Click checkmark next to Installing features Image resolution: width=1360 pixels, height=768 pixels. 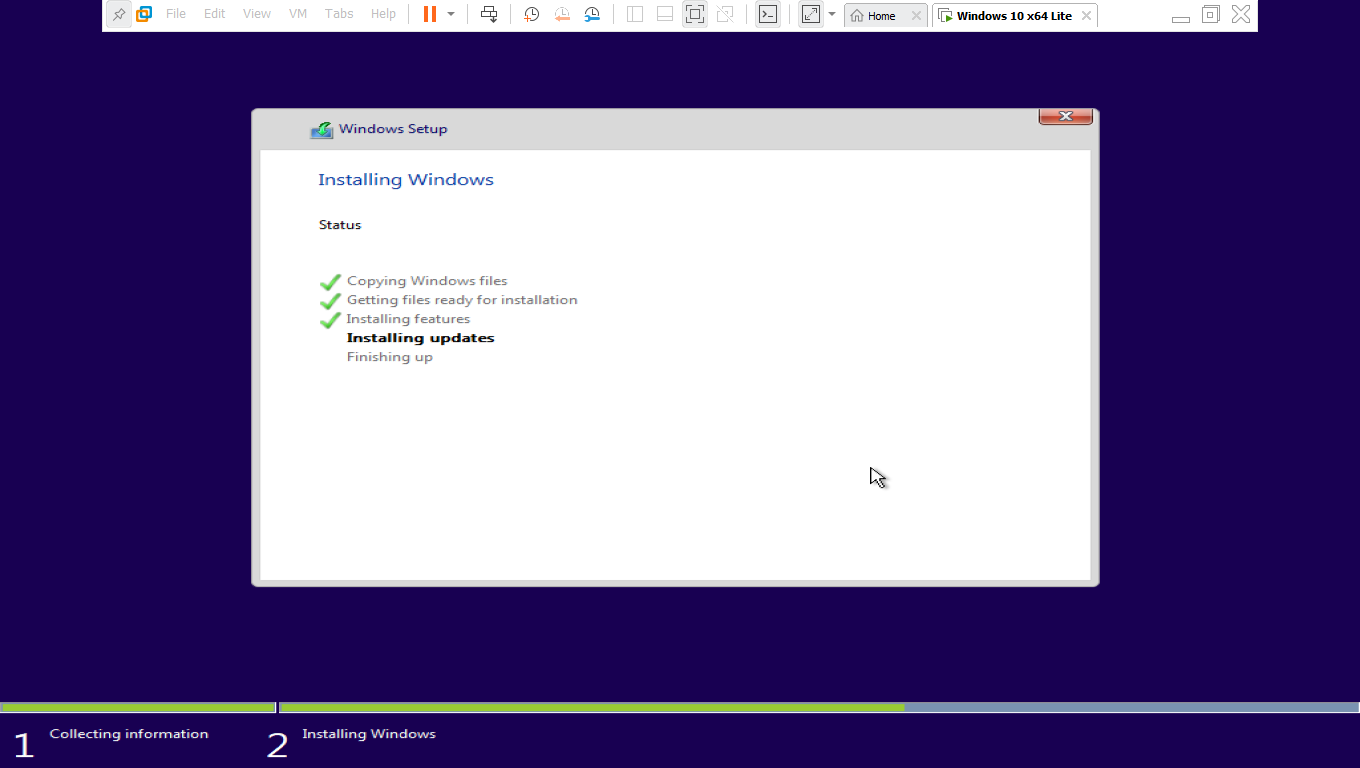[x=330, y=320]
